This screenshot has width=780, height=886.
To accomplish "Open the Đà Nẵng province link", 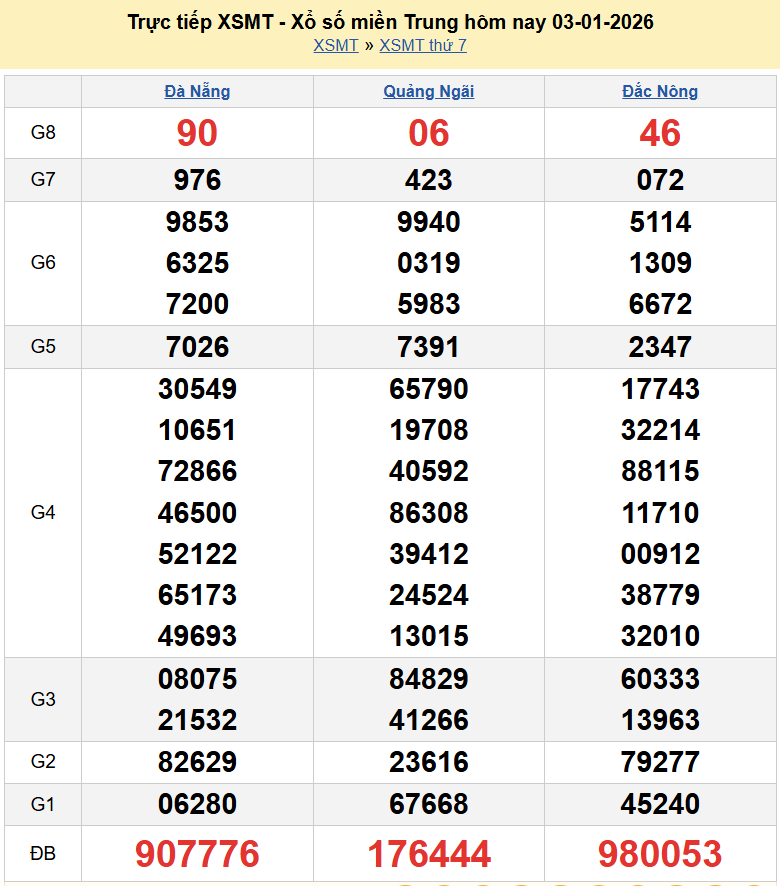I will click(197, 91).
